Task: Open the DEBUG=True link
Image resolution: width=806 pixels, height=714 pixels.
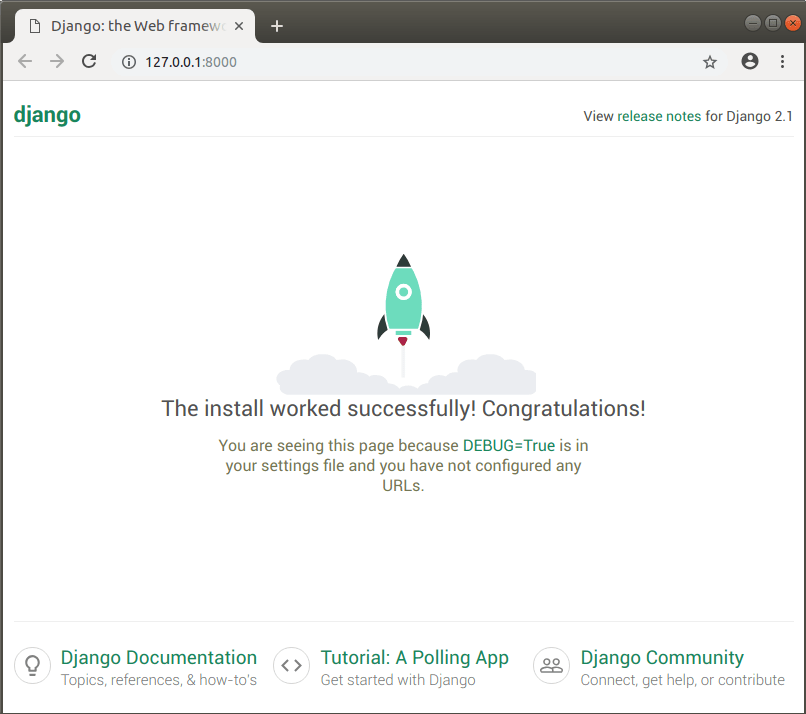Action: tap(509, 445)
